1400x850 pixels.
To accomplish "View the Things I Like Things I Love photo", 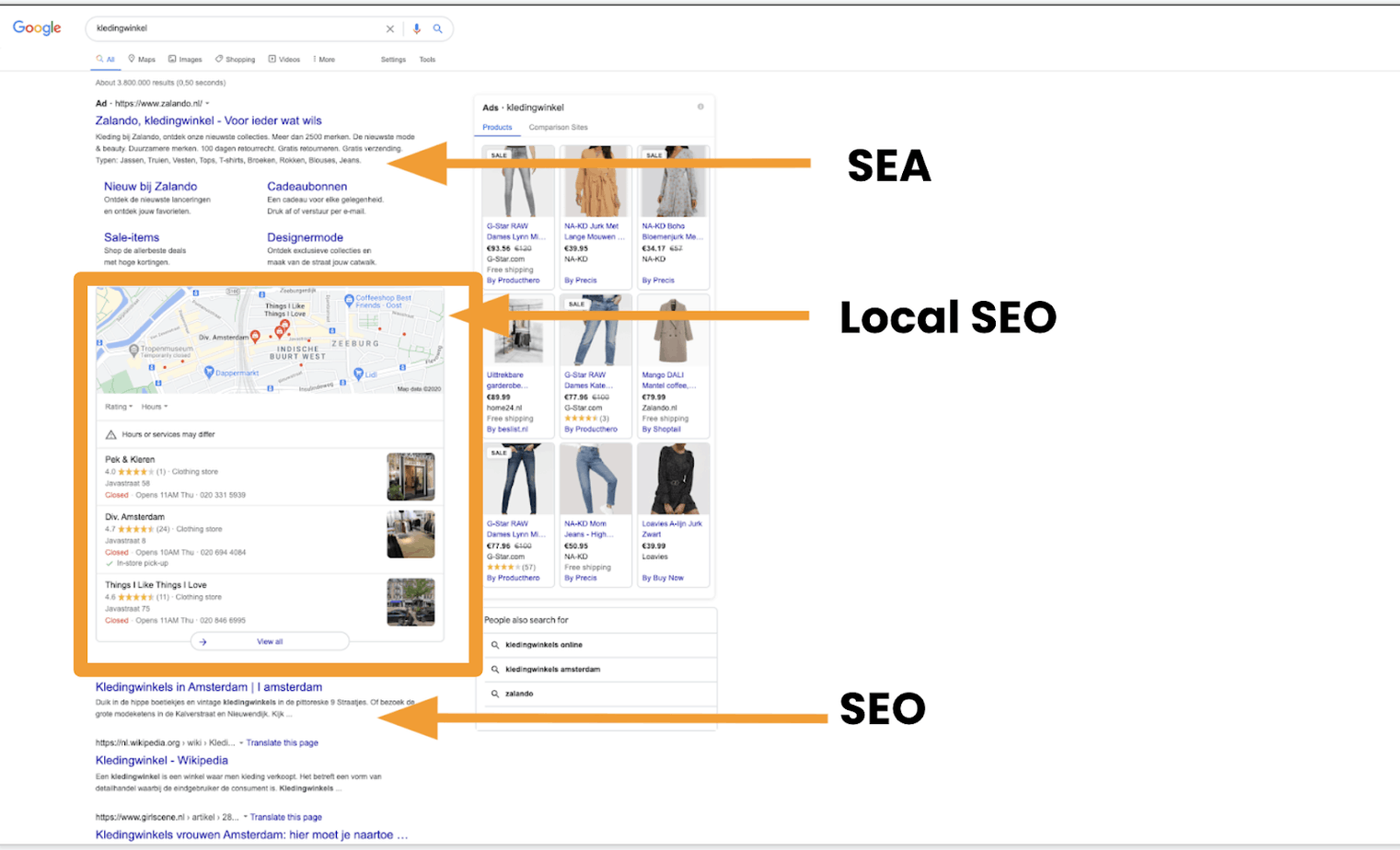I will (x=411, y=602).
